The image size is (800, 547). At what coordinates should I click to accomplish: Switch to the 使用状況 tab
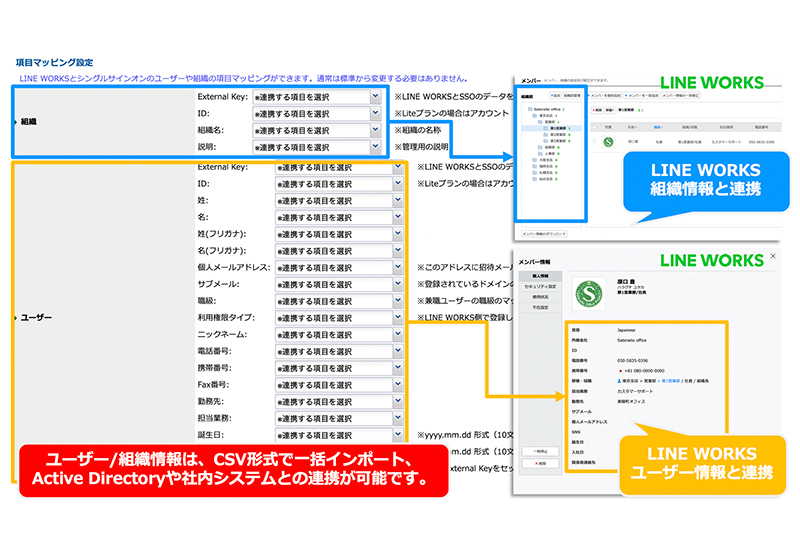[x=540, y=297]
